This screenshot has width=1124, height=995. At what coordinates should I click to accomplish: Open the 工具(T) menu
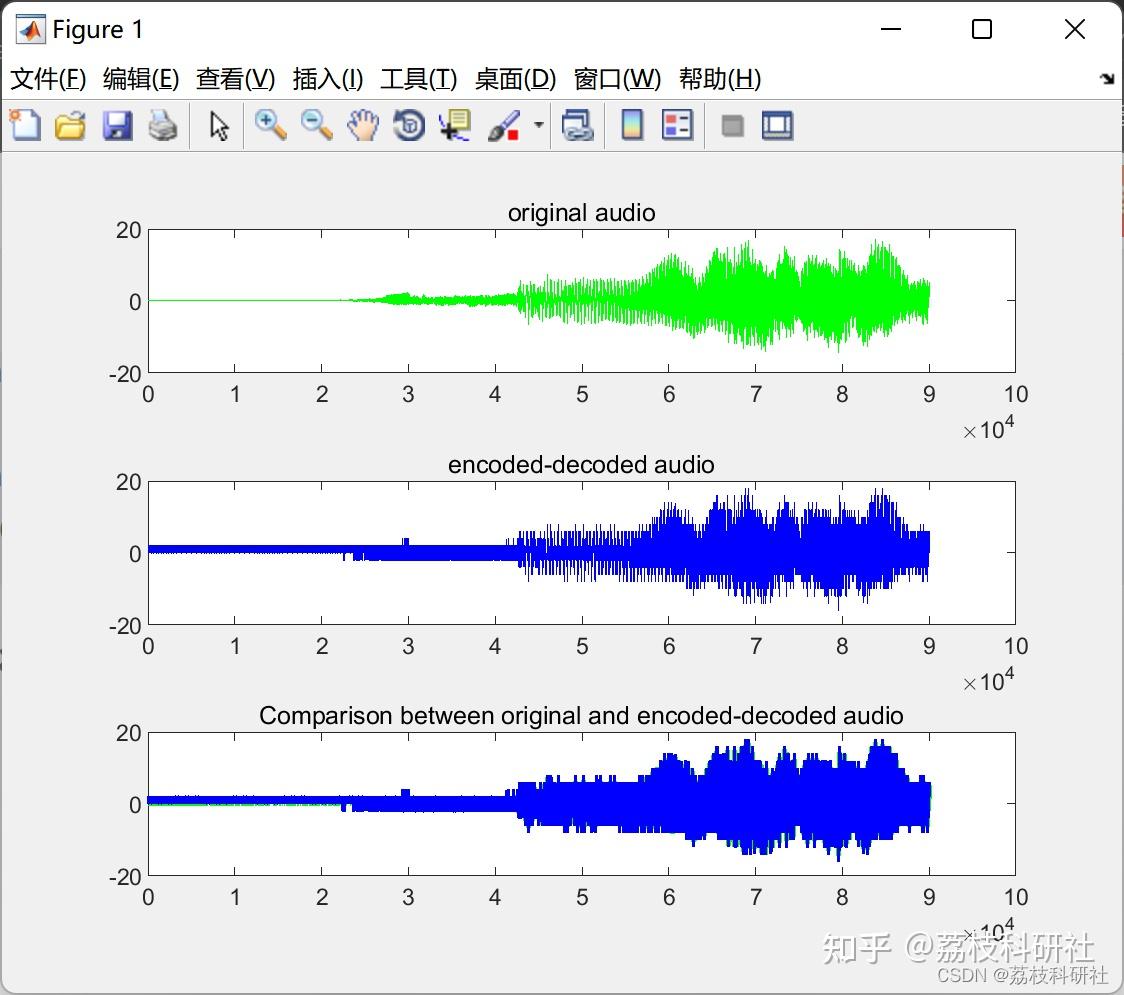[x=418, y=79]
